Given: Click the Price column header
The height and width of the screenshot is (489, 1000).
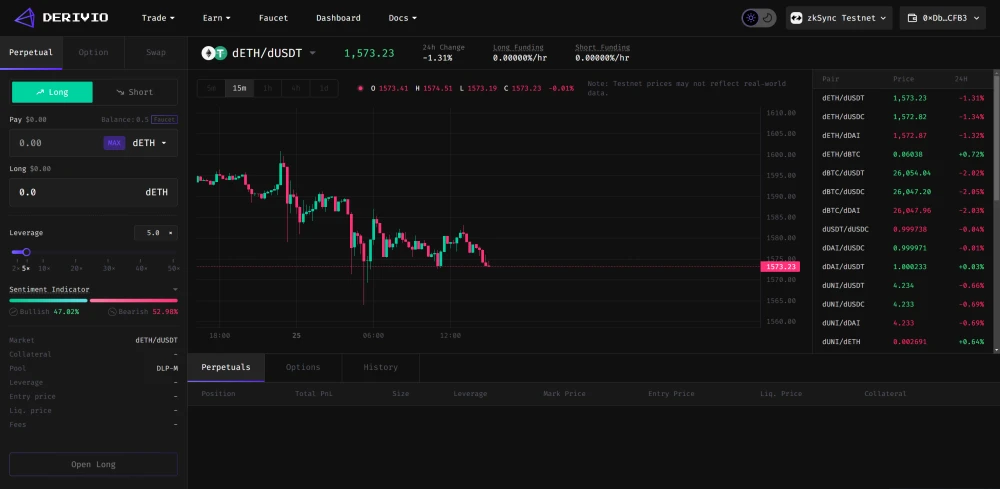Looking at the screenshot, I should [903, 79].
